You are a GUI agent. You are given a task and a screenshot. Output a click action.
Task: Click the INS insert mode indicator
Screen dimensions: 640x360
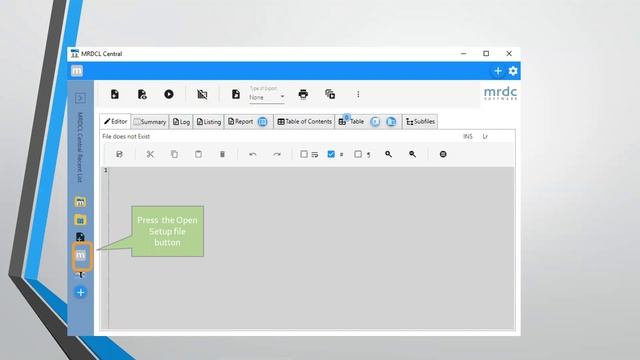pyautogui.click(x=468, y=136)
